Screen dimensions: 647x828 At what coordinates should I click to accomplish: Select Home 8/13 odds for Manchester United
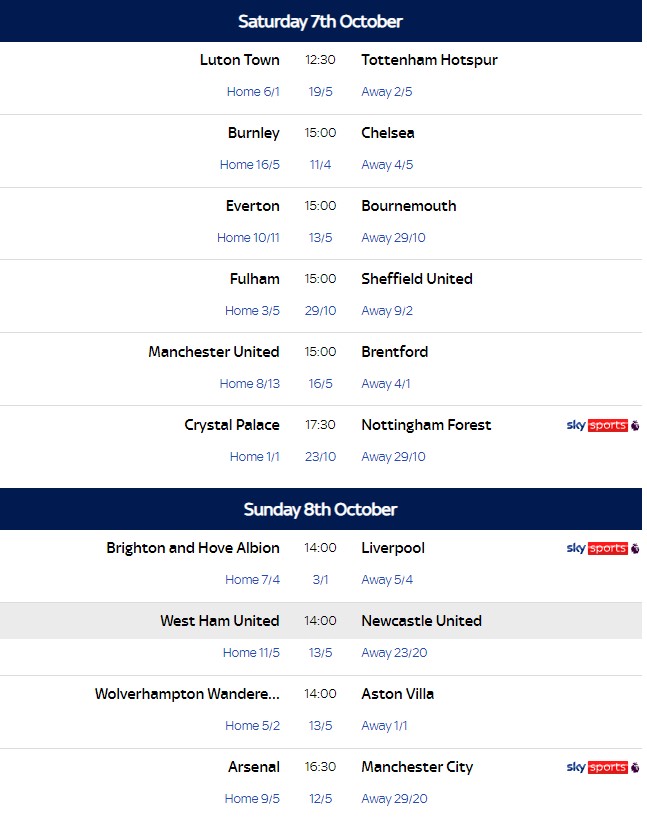tap(250, 383)
